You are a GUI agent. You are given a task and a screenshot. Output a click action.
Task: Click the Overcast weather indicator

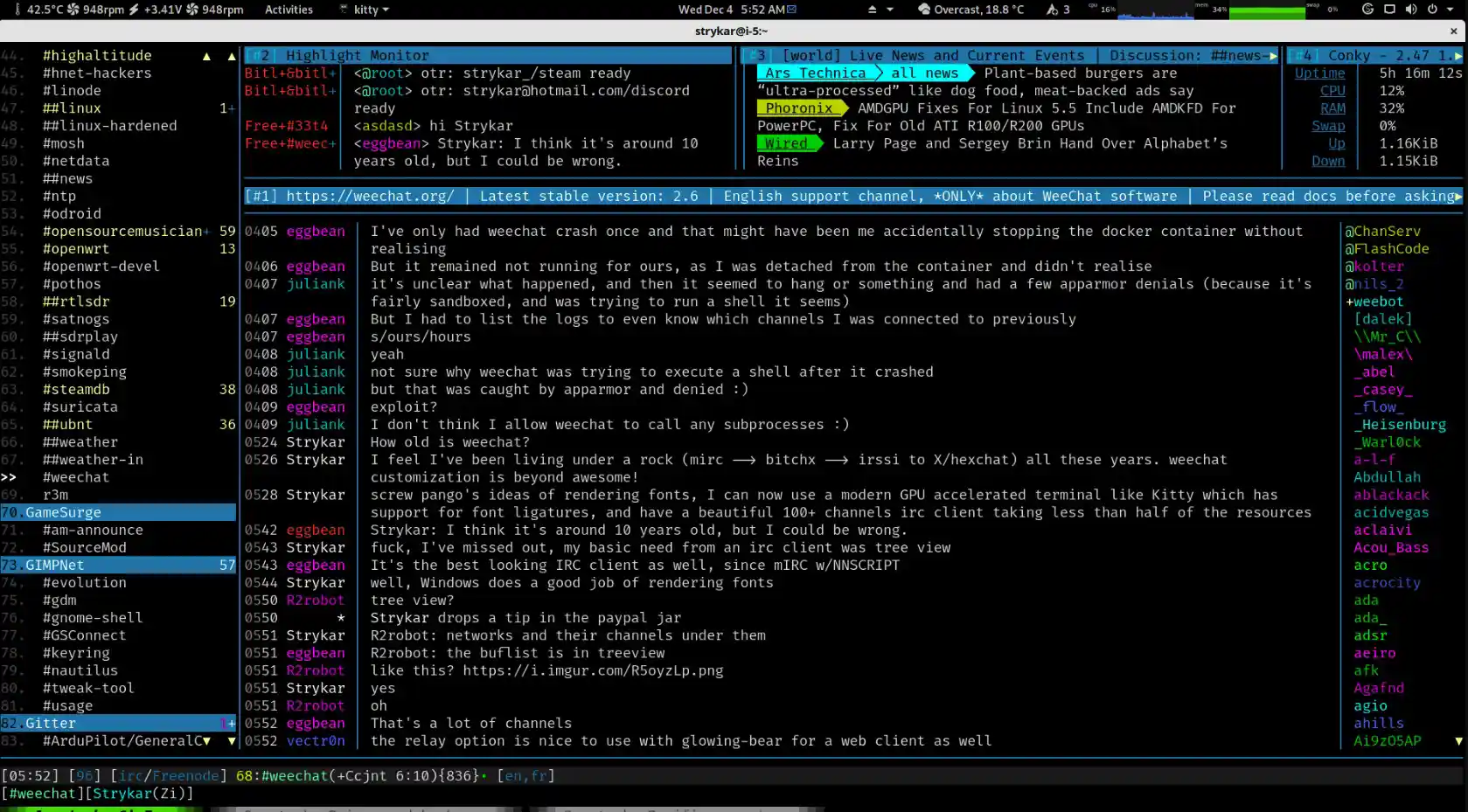coord(971,10)
